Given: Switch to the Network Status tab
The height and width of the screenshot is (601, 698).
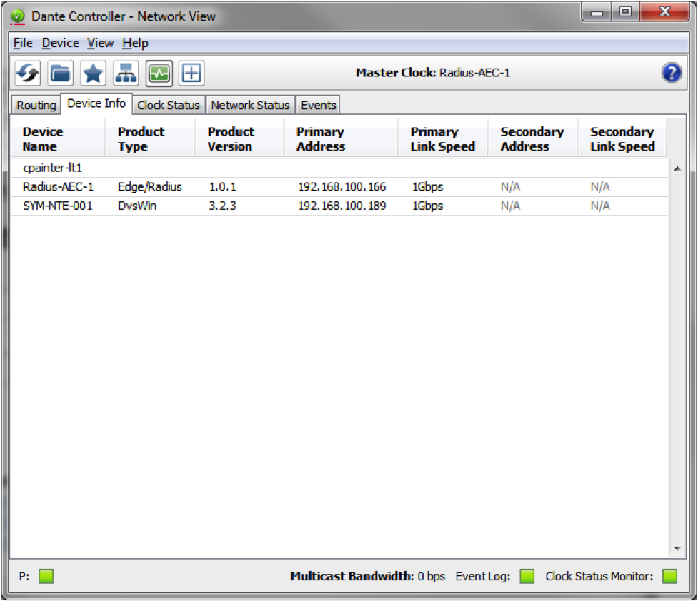Looking at the screenshot, I should (x=249, y=105).
